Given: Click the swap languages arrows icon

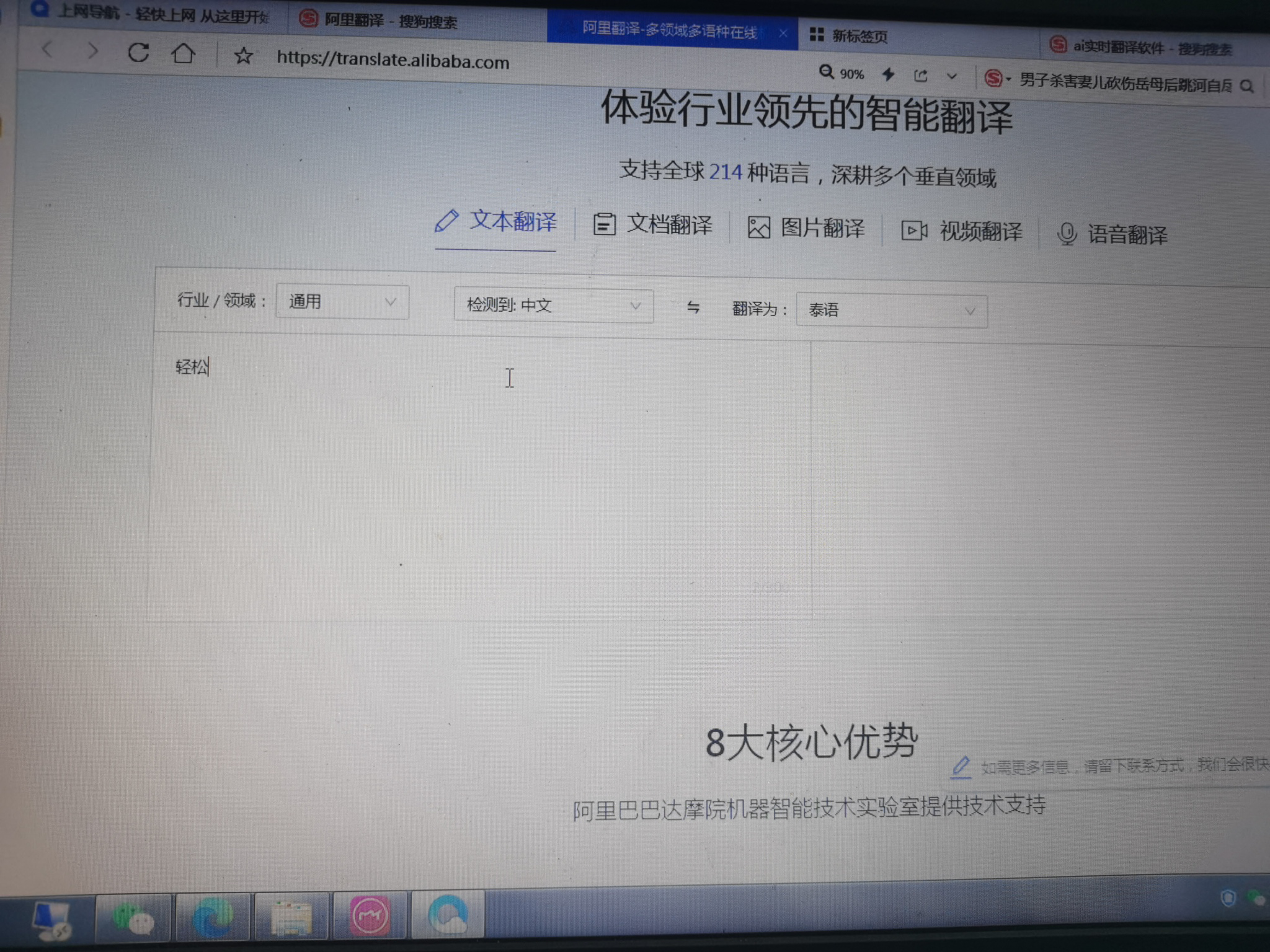Looking at the screenshot, I should click(x=693, y=307).
